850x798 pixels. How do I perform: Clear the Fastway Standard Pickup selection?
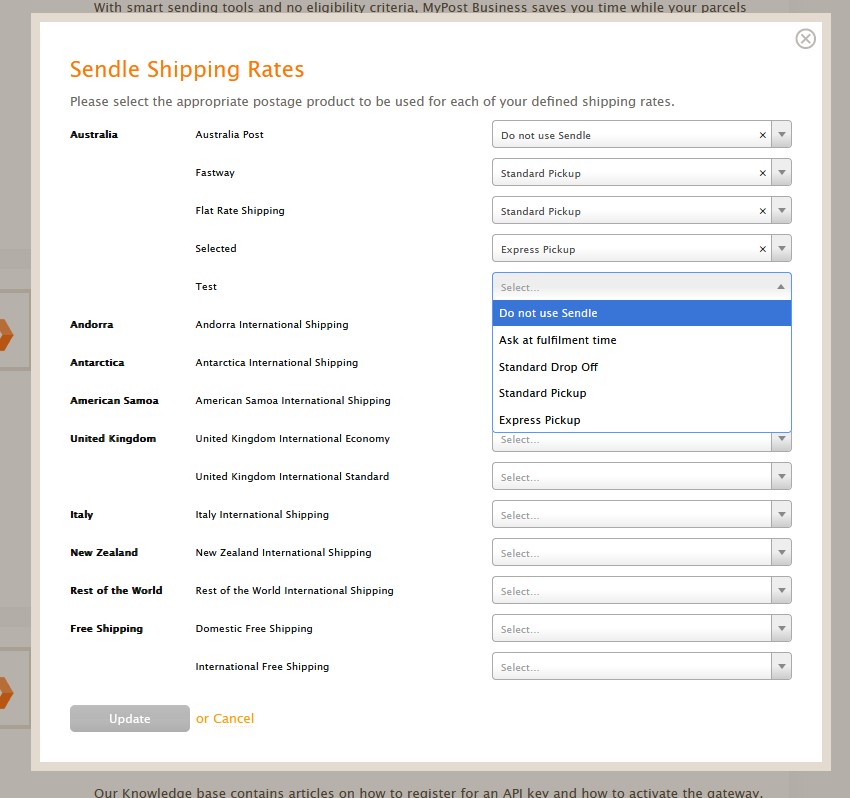(762, 173)
